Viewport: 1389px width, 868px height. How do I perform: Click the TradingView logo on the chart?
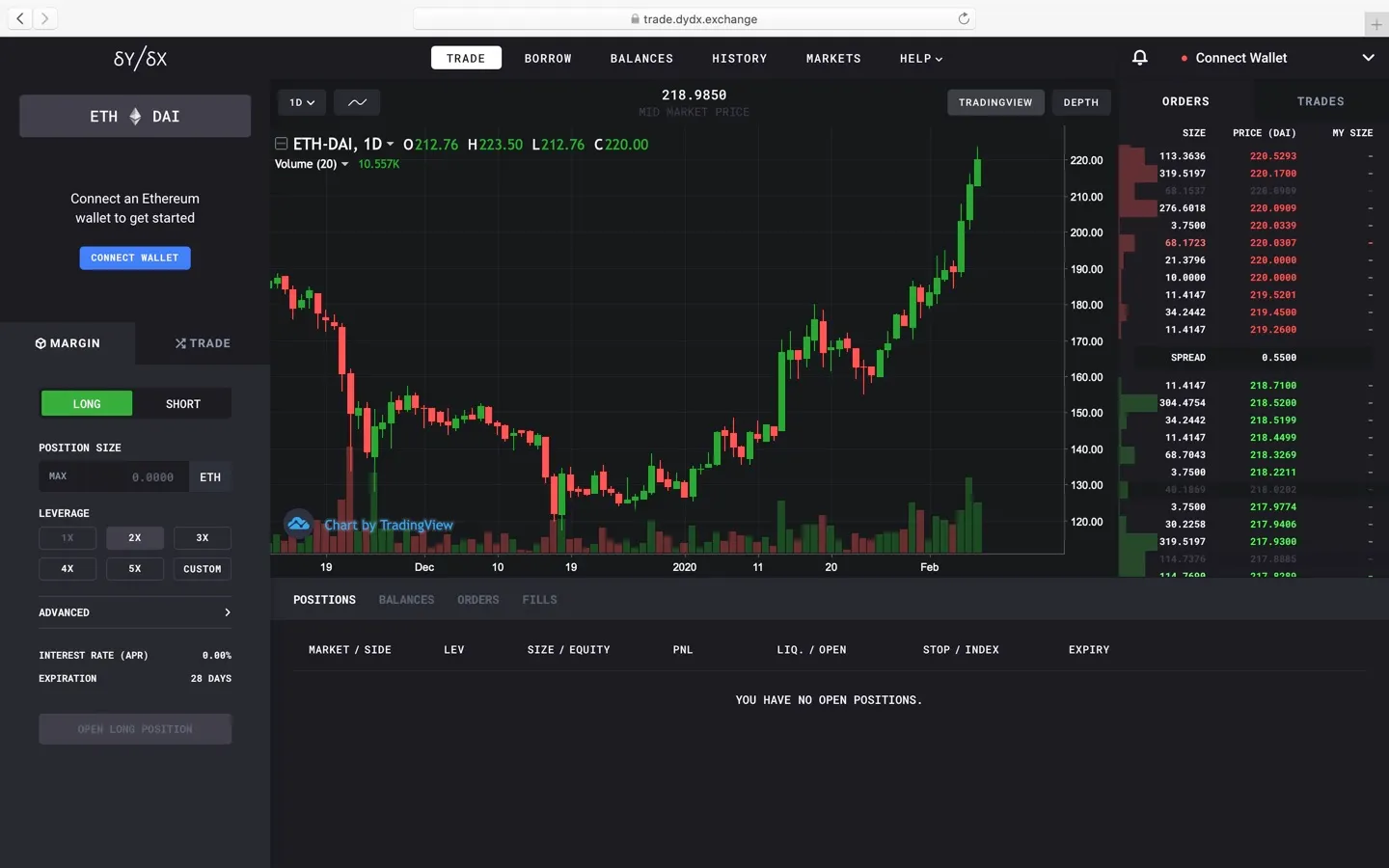pyautogui.click(x=298, y=523)
